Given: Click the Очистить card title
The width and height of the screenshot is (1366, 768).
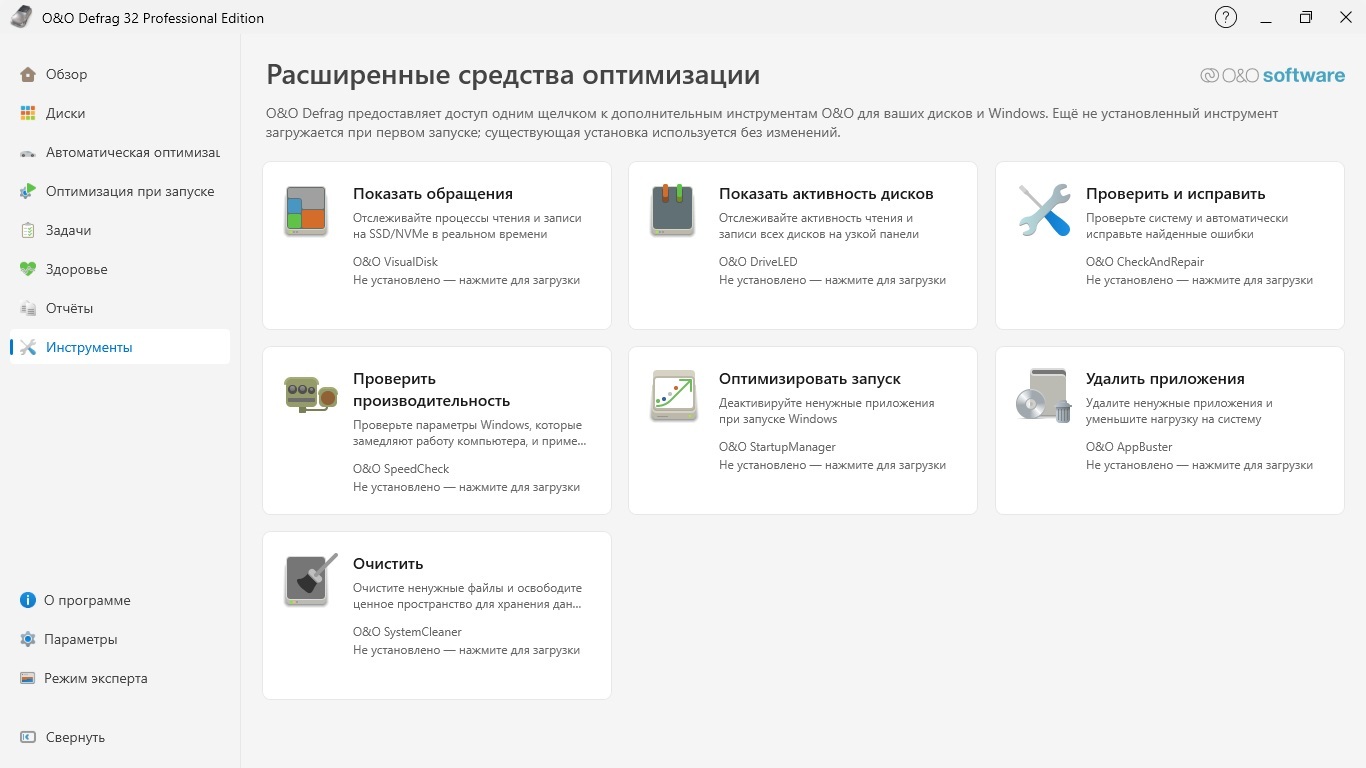Looking at the screenshot, I should point(388,564).
